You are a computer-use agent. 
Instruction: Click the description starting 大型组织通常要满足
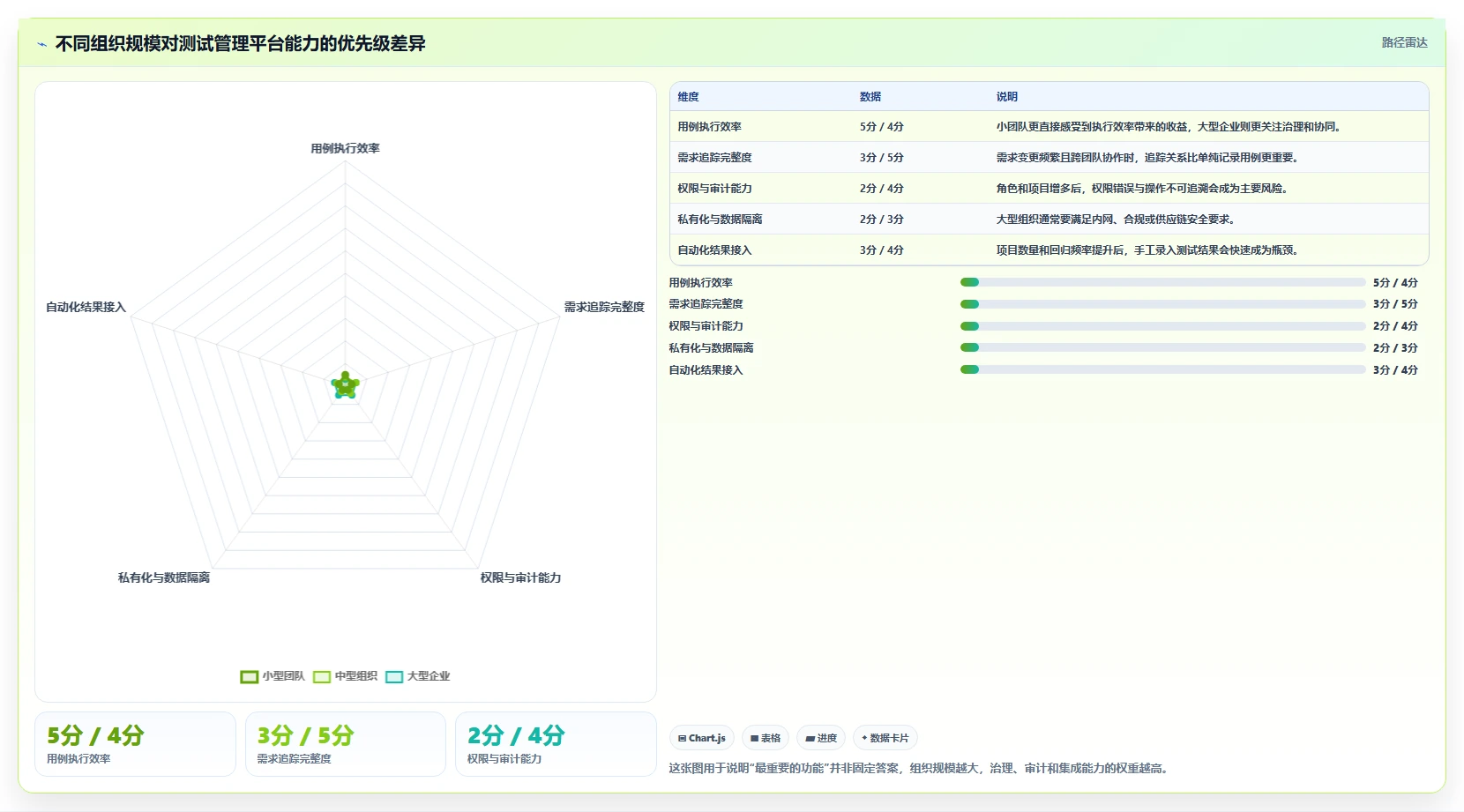tap(1116, 220)
